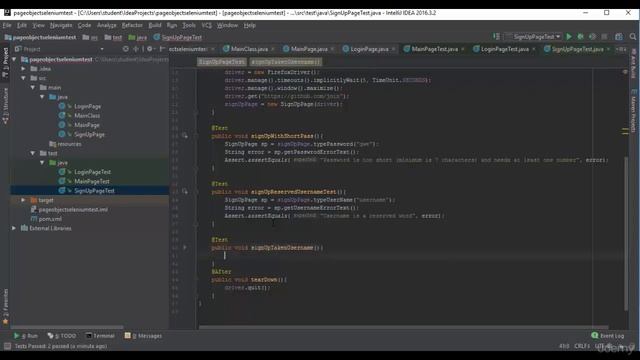Image resolution: width=640 pixels, height=360 pixels.
Task: Click Make Project icon beside run configuration
Action: [x=496, y=37]
